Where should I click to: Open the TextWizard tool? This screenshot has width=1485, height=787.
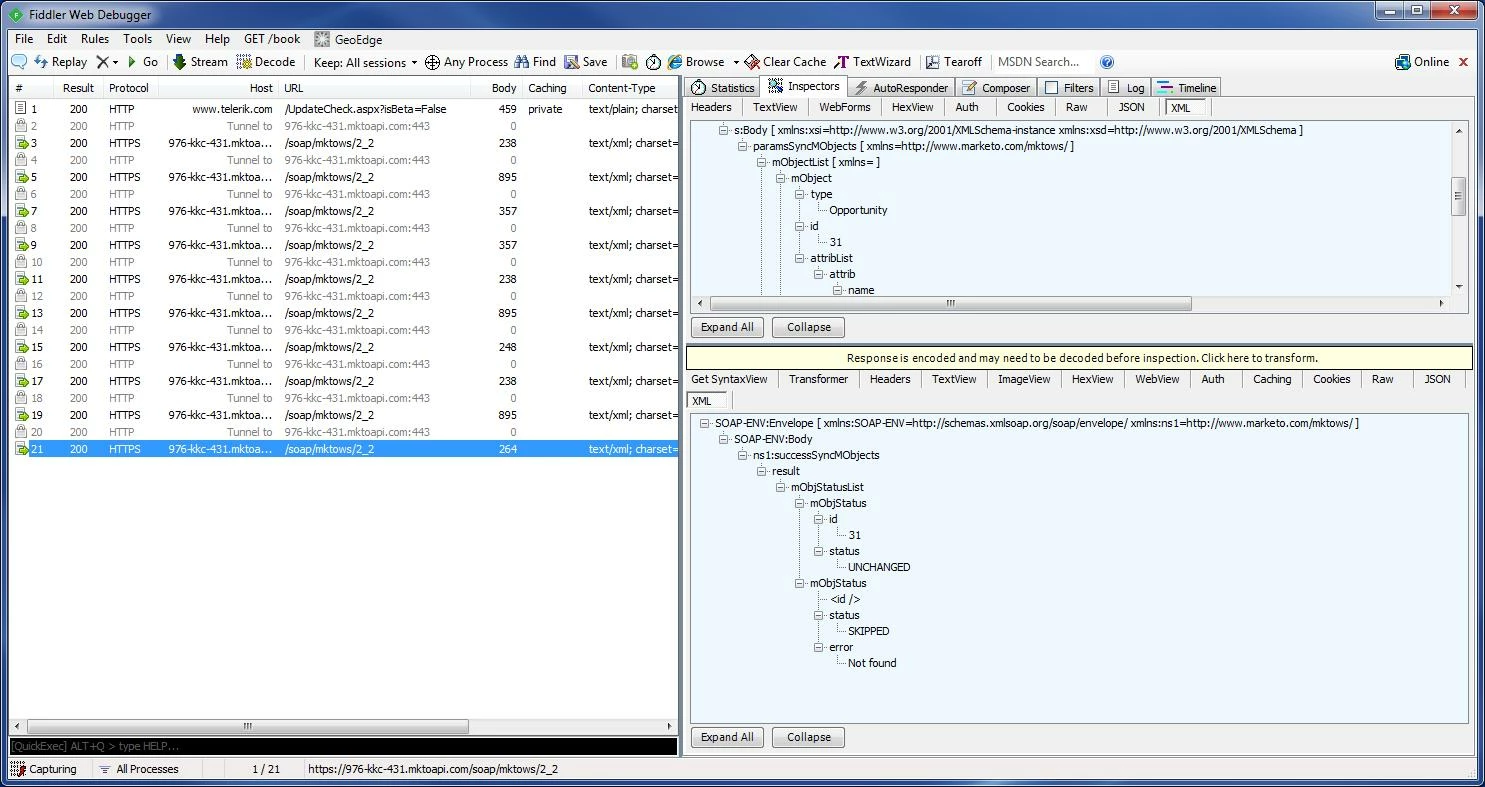click(872, 62)
